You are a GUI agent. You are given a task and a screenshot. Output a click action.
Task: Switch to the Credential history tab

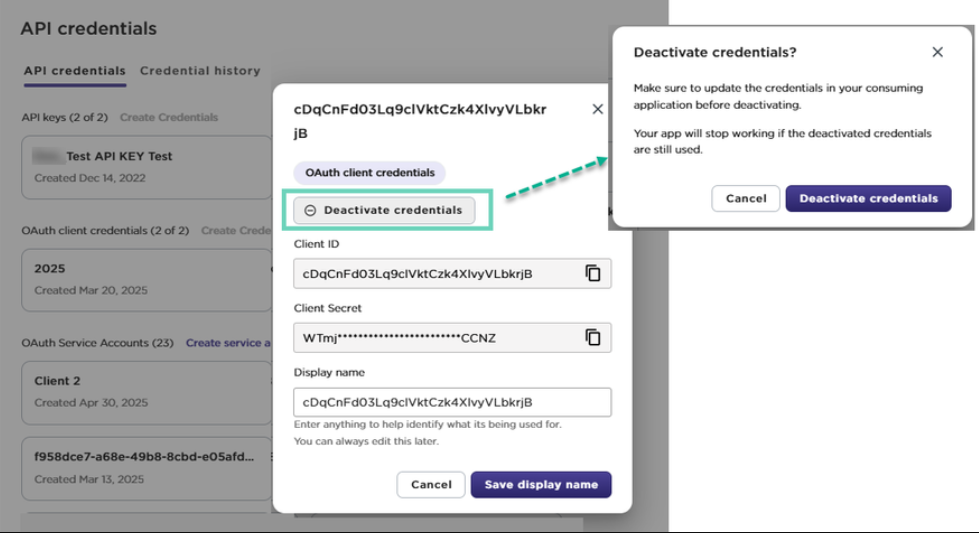(200, 71)
